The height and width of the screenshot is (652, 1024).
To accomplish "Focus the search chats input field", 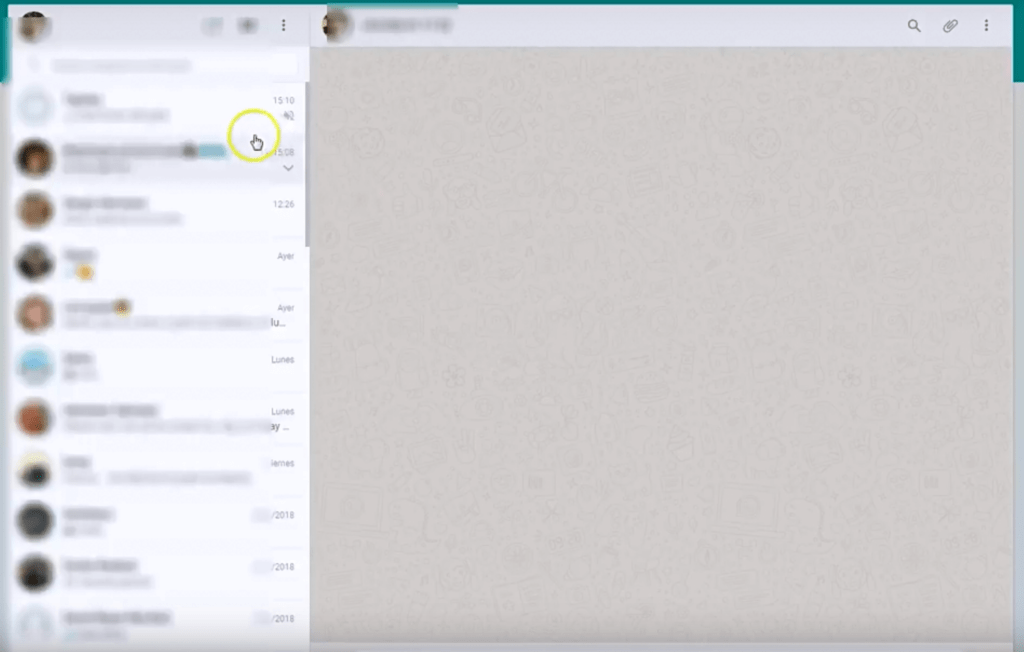I will pyautogui.click(x=161, y=65).
